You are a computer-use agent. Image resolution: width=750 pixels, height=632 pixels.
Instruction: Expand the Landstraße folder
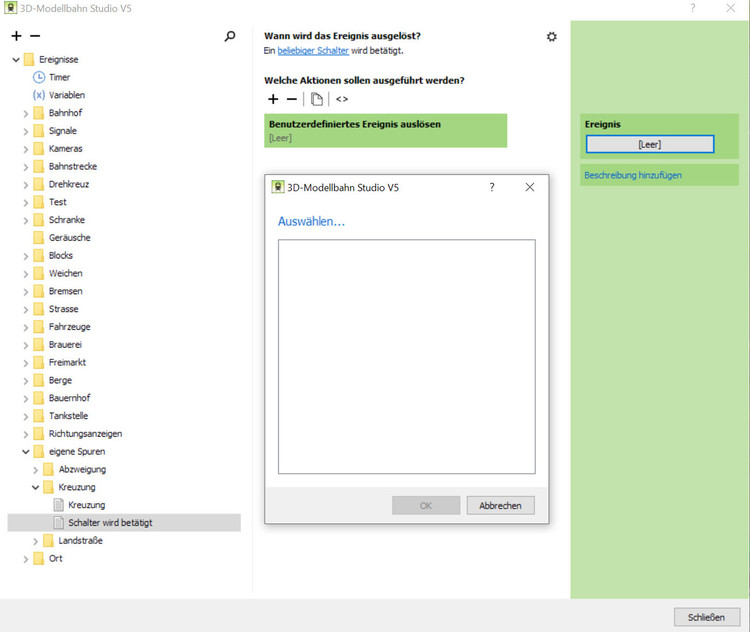click(35, 541)
